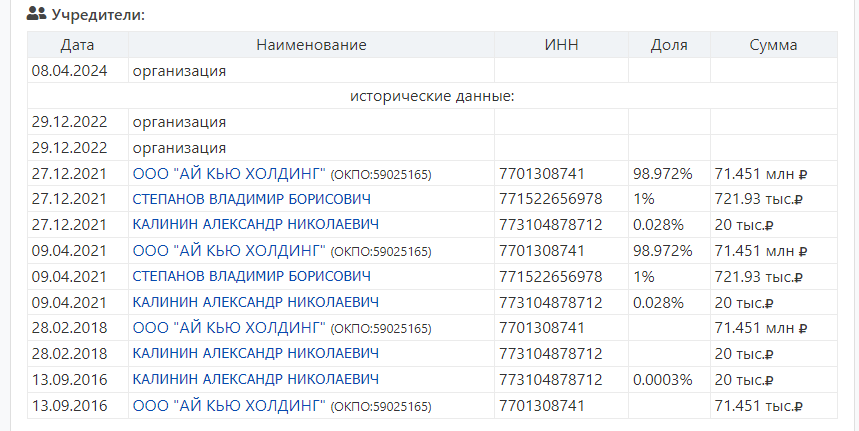Open КАЛИНИН АЛЕКСАНДР НИКОЛАЕВИЧ link dated 13.09.2016
The image size is (859, 431).
click(x=255, y=380)
